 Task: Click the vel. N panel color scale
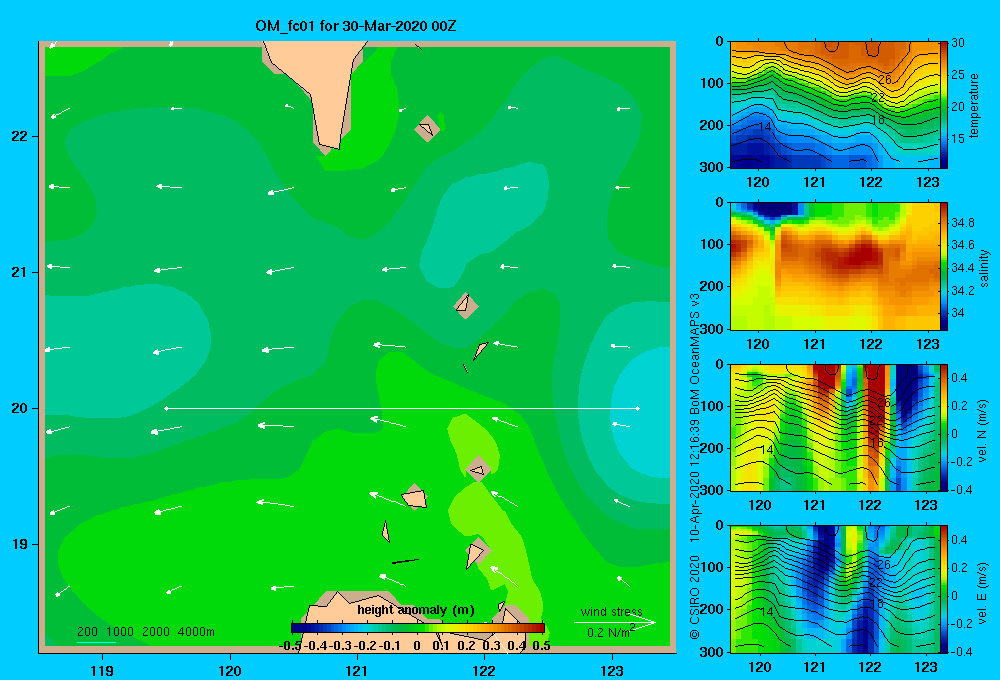(x=944, y=427)
